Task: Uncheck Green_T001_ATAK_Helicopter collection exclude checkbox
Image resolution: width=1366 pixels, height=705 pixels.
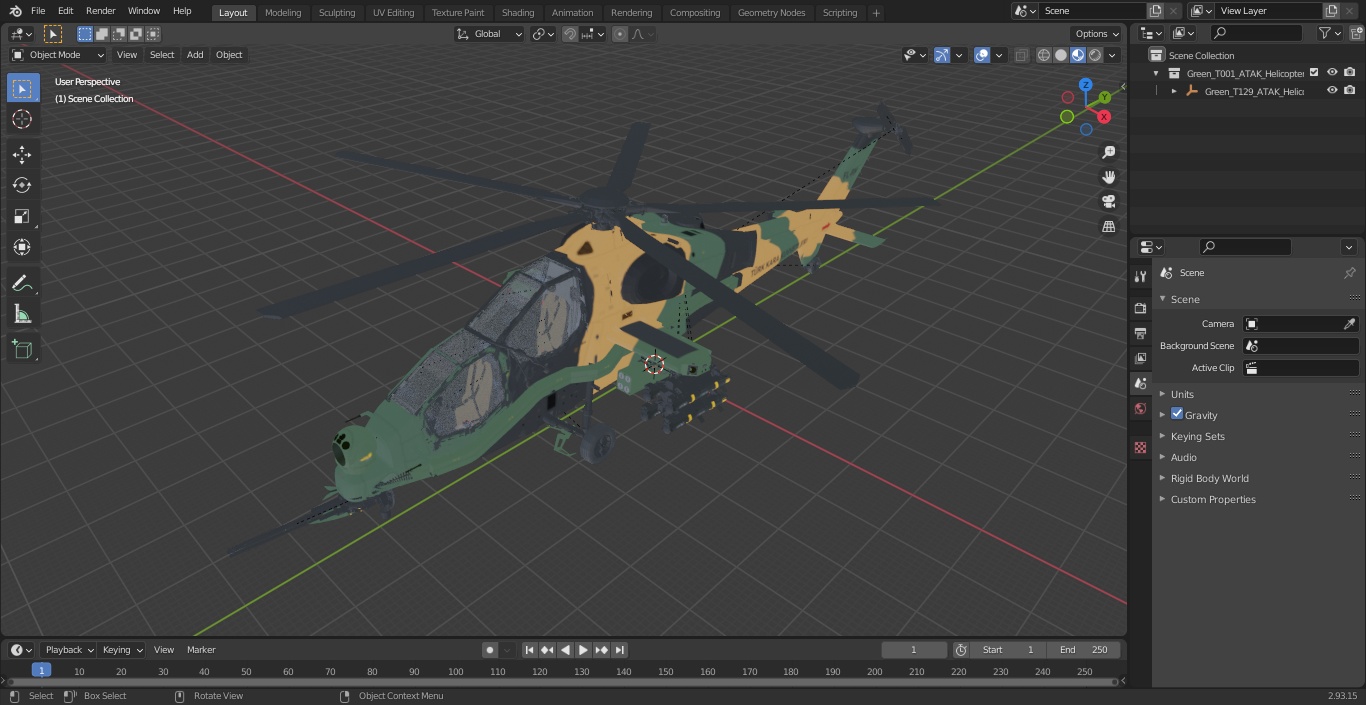Action: (1314, 72)
